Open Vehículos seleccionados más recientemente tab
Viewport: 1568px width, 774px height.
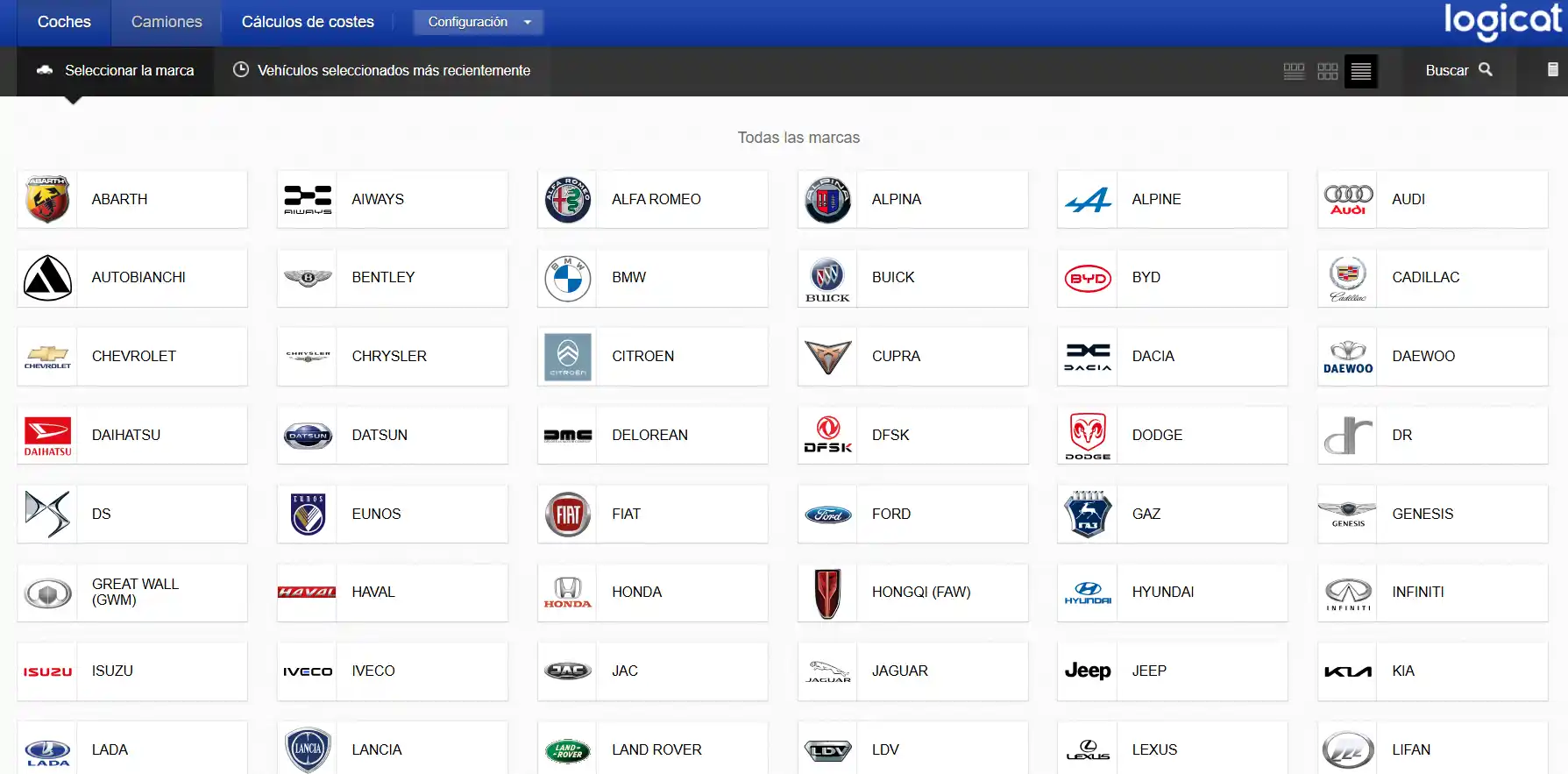382,70
